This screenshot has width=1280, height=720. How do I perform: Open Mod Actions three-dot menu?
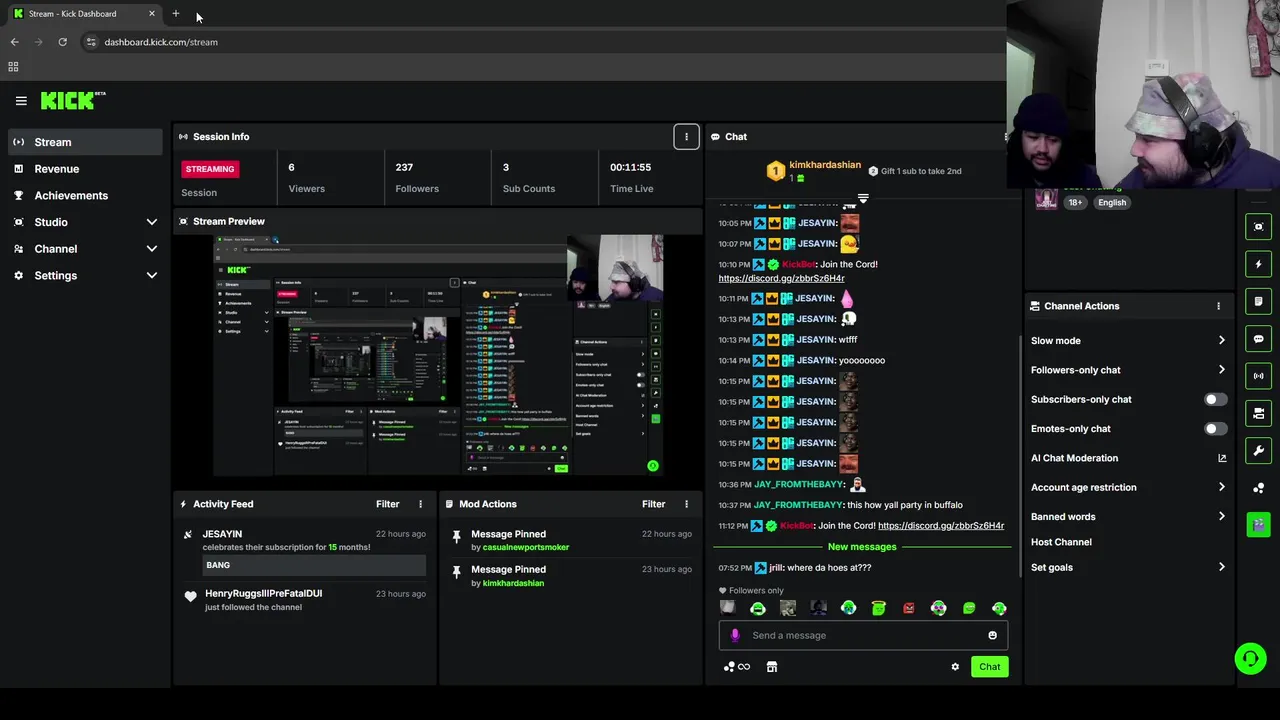(686, 504)
